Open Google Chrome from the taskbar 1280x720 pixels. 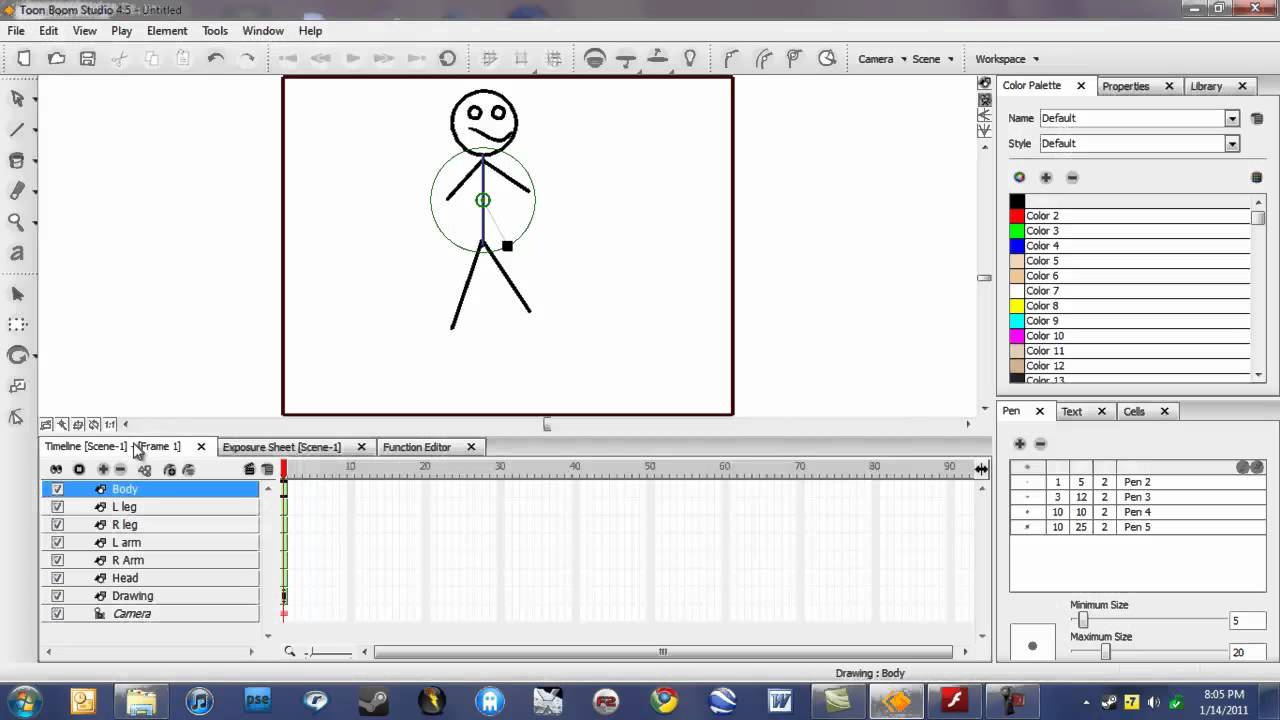[x=664, y=701]
